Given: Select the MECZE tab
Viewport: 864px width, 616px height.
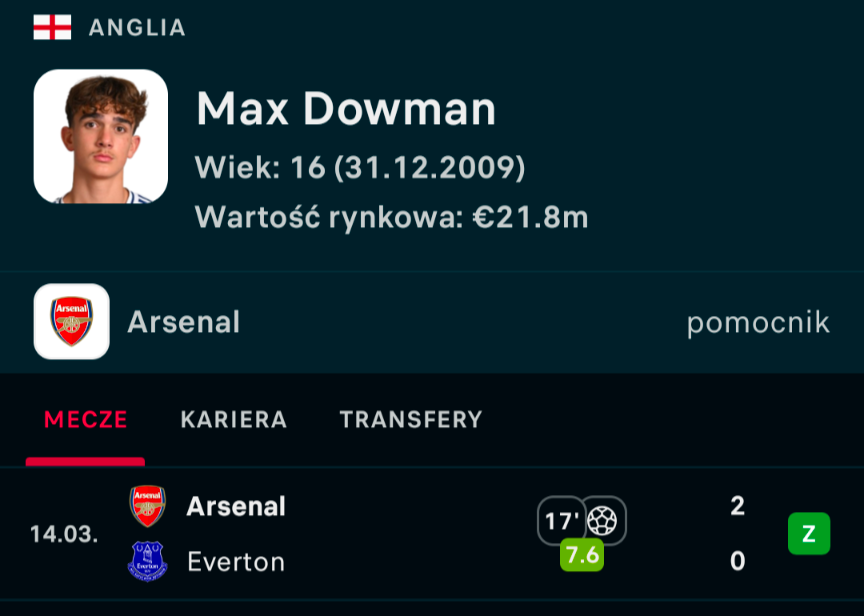Looking at the screenshot, I should [x=85, y=420].
